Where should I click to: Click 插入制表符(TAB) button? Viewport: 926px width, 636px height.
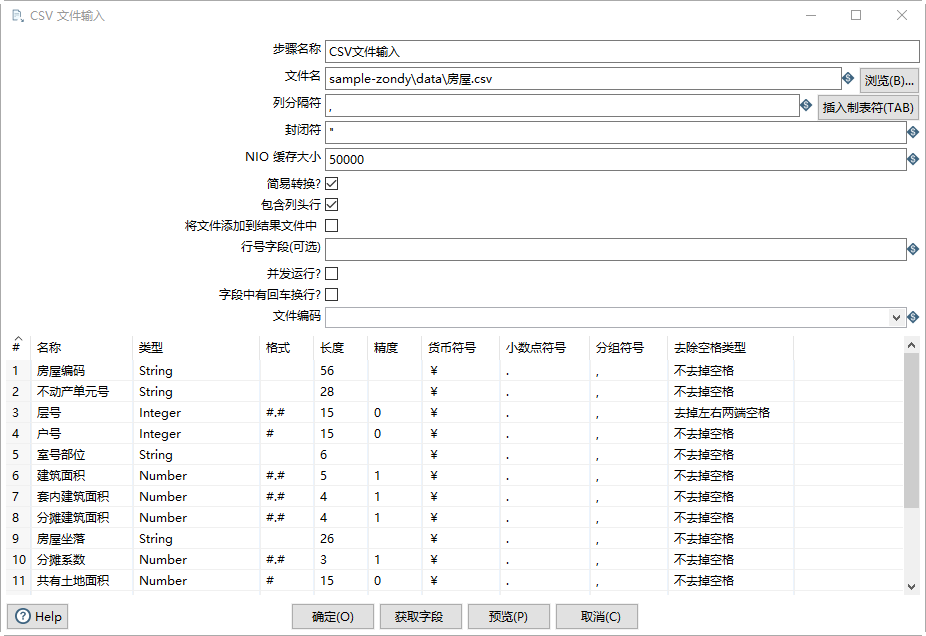pos(868,107)
